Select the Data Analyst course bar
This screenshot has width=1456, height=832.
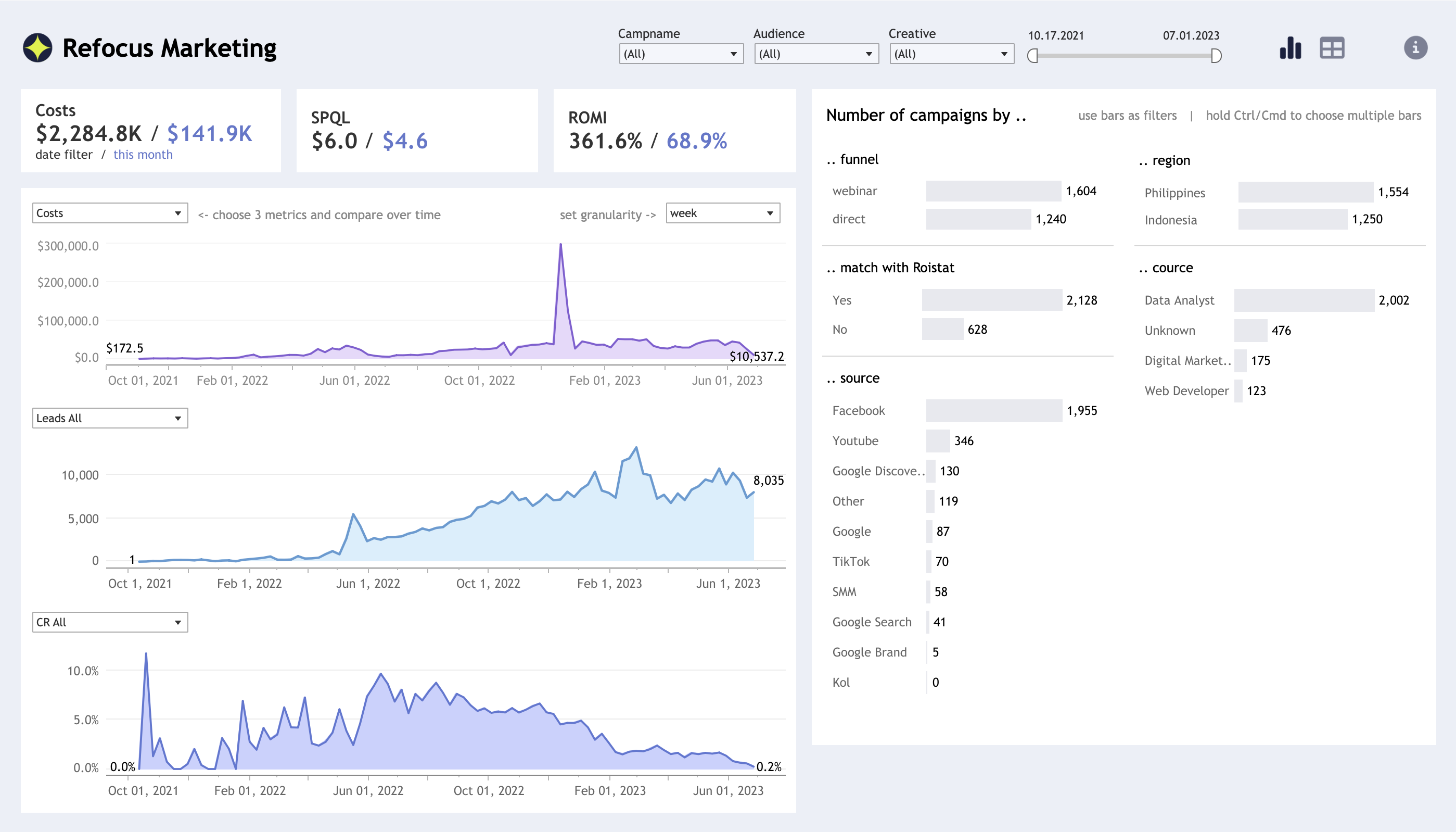coord(1304,300)
